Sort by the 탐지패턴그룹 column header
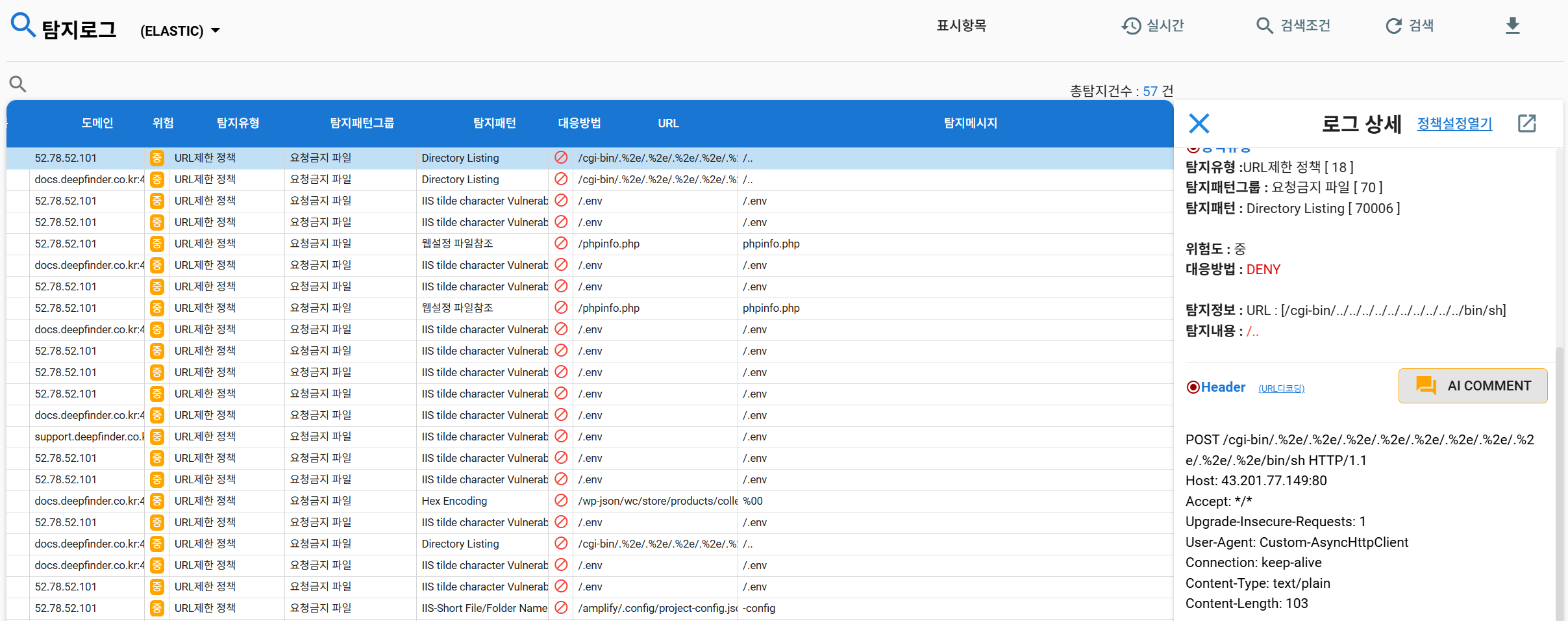The height and width of the screenshot is (621, 1568). (x=362, y=123)
